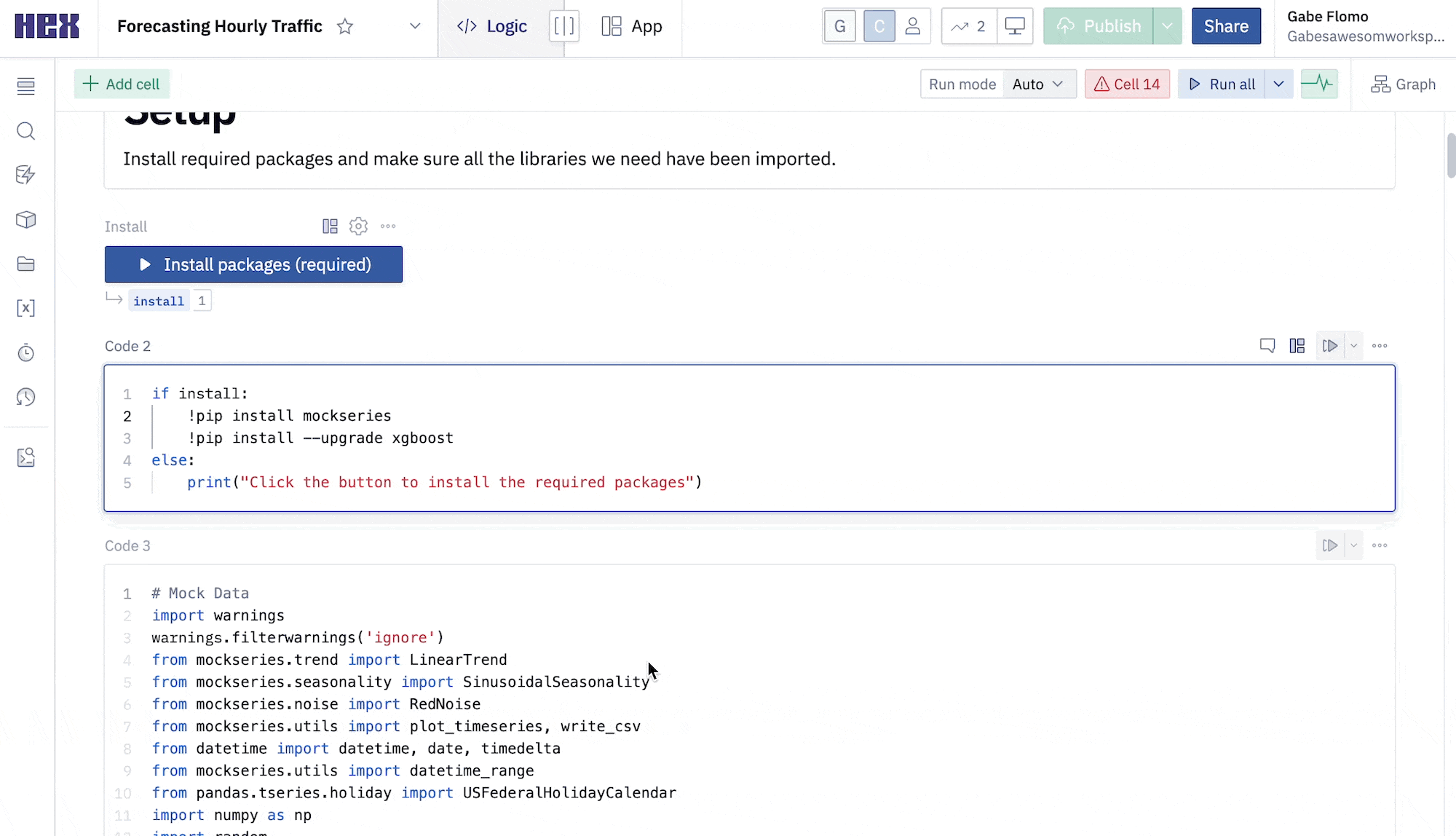The width and height of the screenshot is (1456, 836).
Task: Expand the Run all options arrow
Action: [x=1278, y=84]
